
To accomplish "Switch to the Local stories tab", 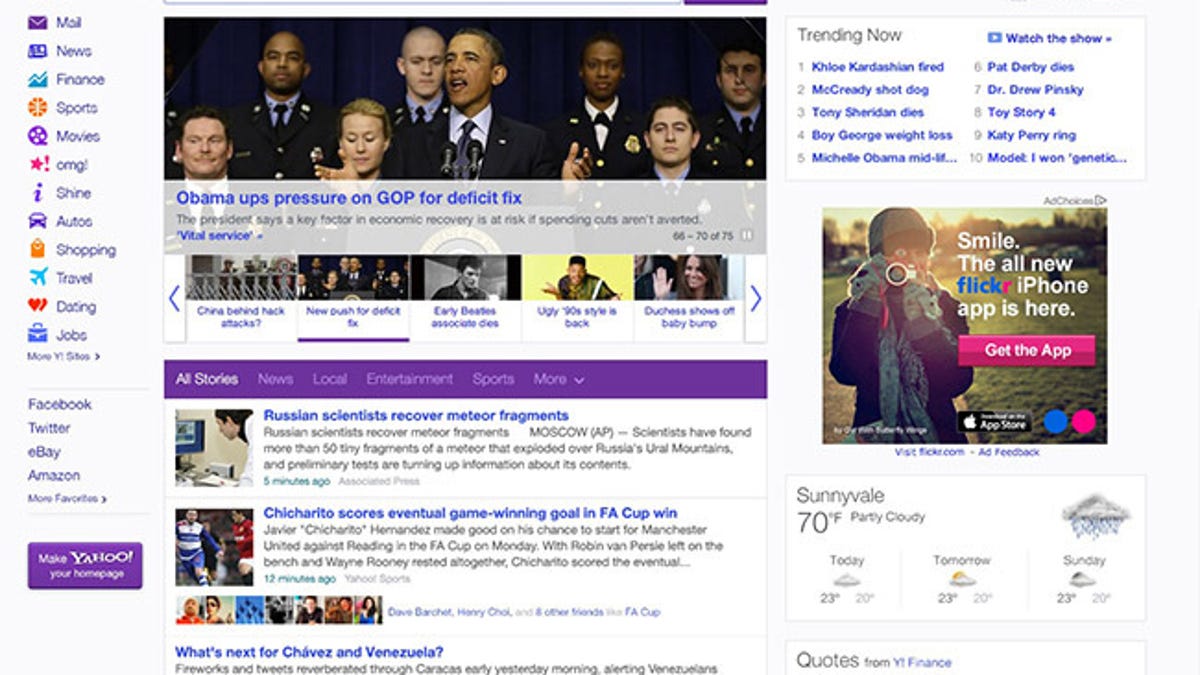I will (332, 379).
